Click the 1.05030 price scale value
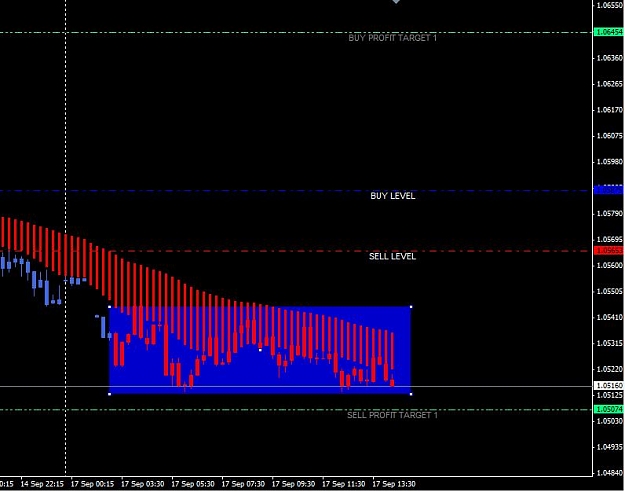625x492 pixels. (x=609, y=421)
